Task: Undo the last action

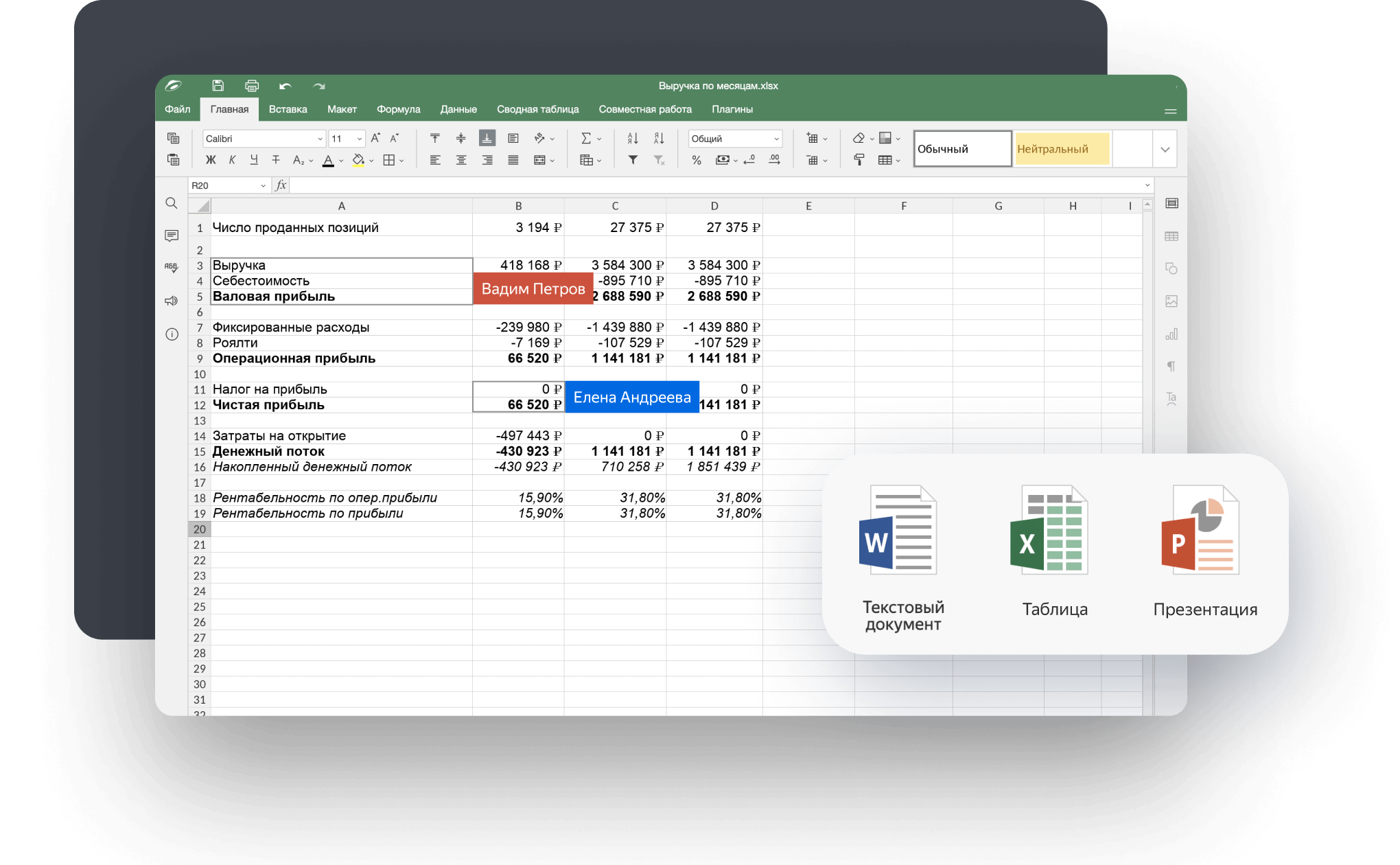Action: (x=285, y=86)
